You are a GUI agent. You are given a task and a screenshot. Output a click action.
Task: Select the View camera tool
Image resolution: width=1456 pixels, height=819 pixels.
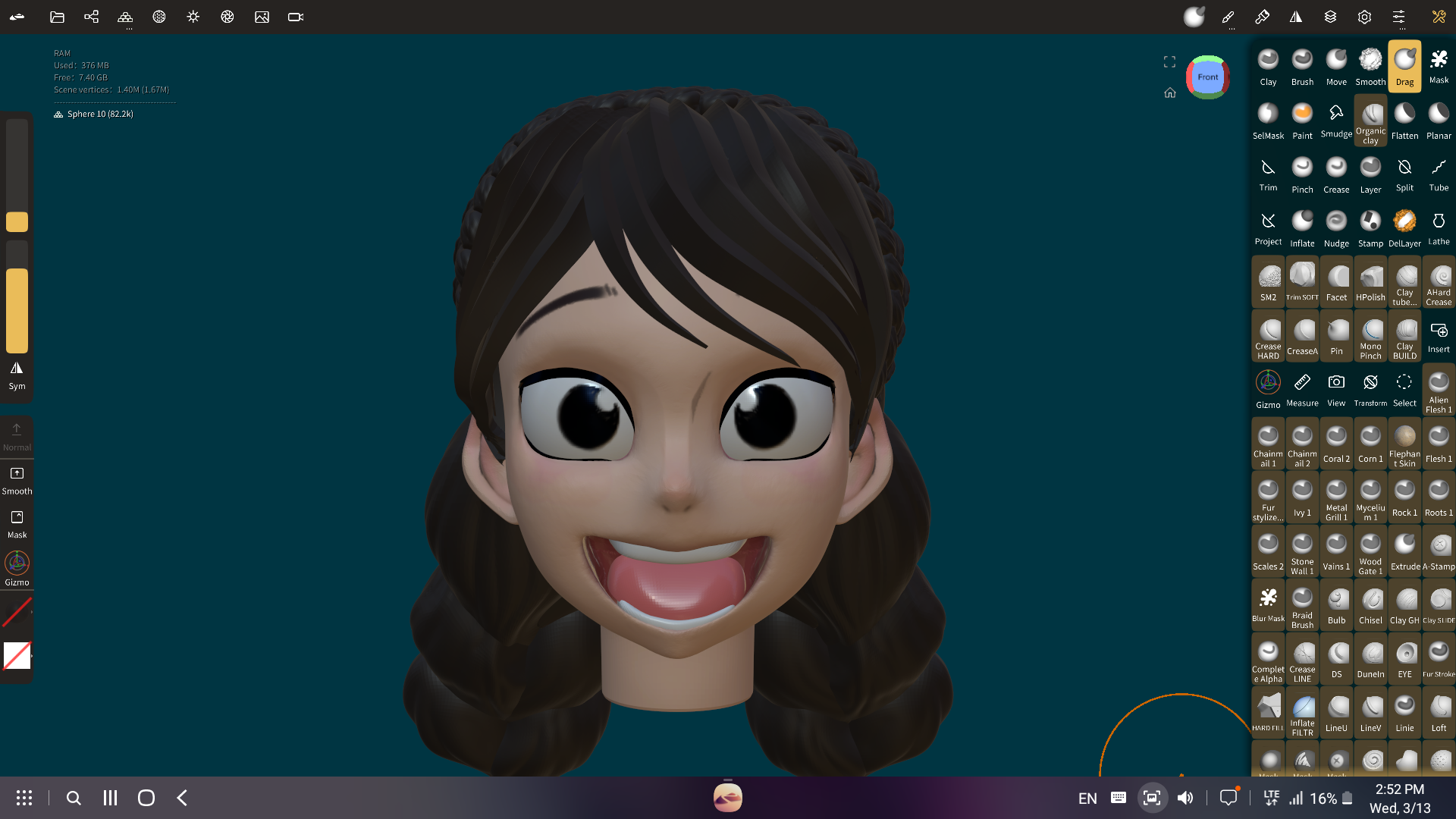click(1336, 390)
